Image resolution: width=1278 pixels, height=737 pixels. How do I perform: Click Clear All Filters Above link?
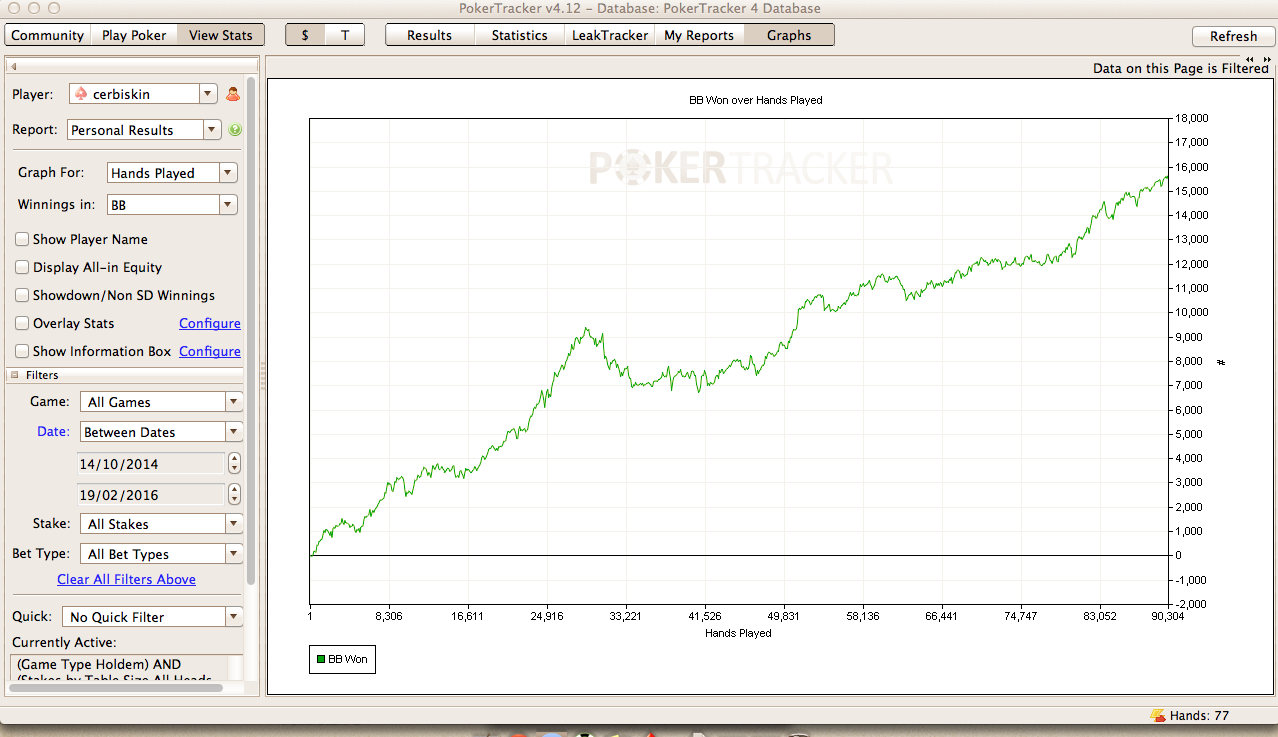coord(126,579)
